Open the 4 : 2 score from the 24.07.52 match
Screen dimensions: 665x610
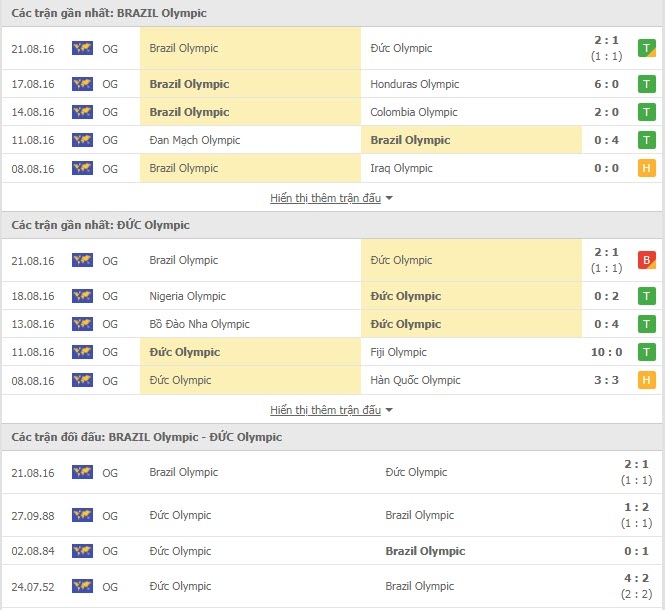click(x=636, y=578)
